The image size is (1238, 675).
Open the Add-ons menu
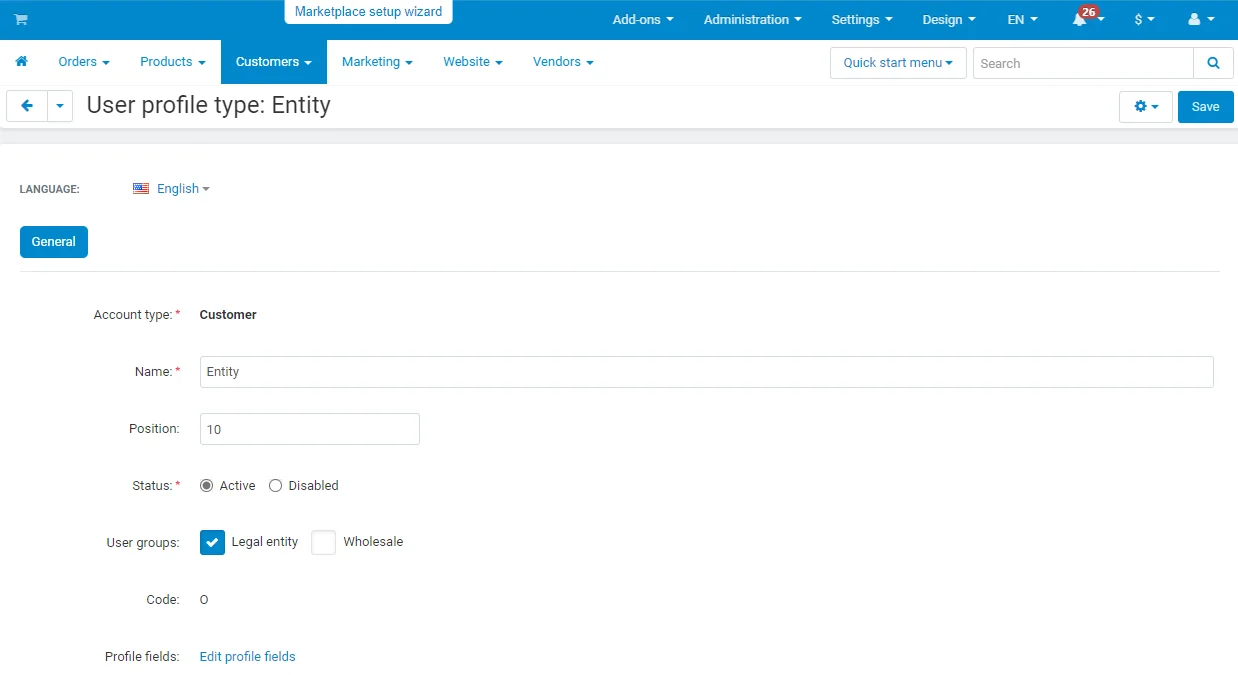(642, 20)
